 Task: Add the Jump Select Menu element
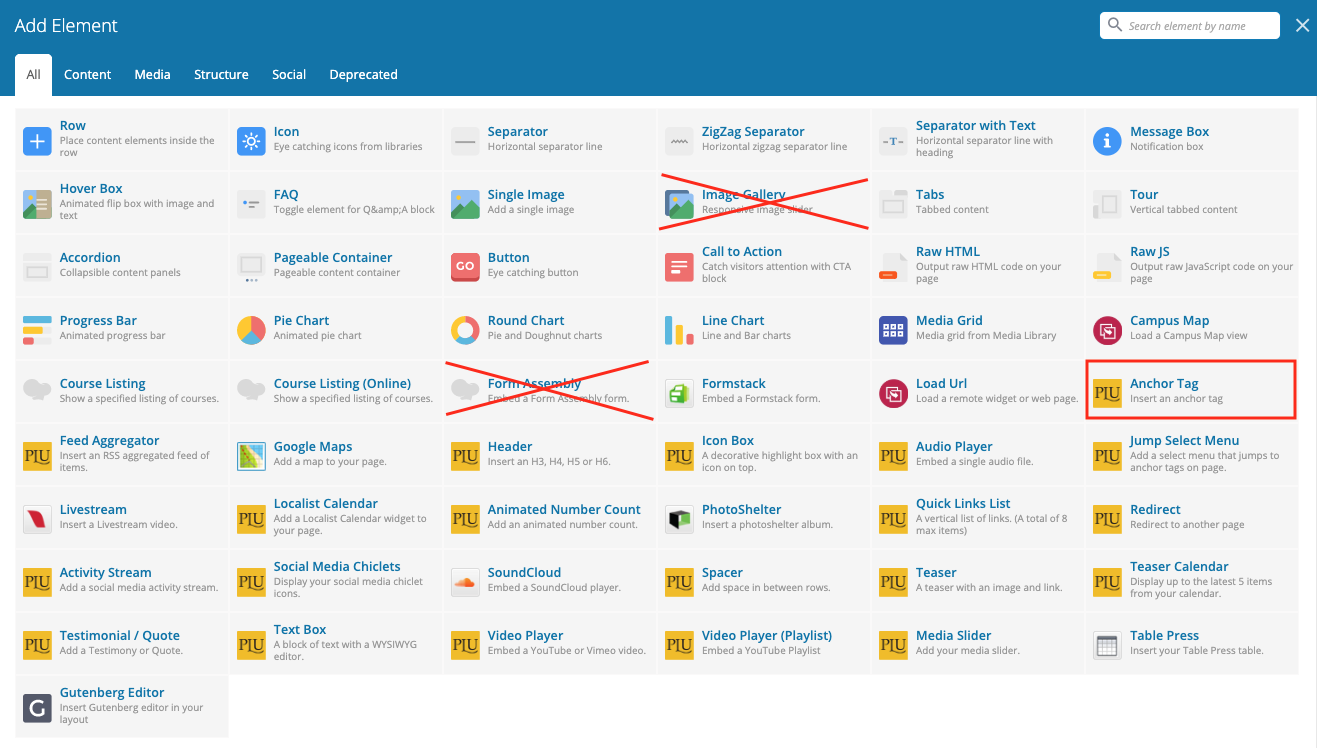tap(1192, 456)
